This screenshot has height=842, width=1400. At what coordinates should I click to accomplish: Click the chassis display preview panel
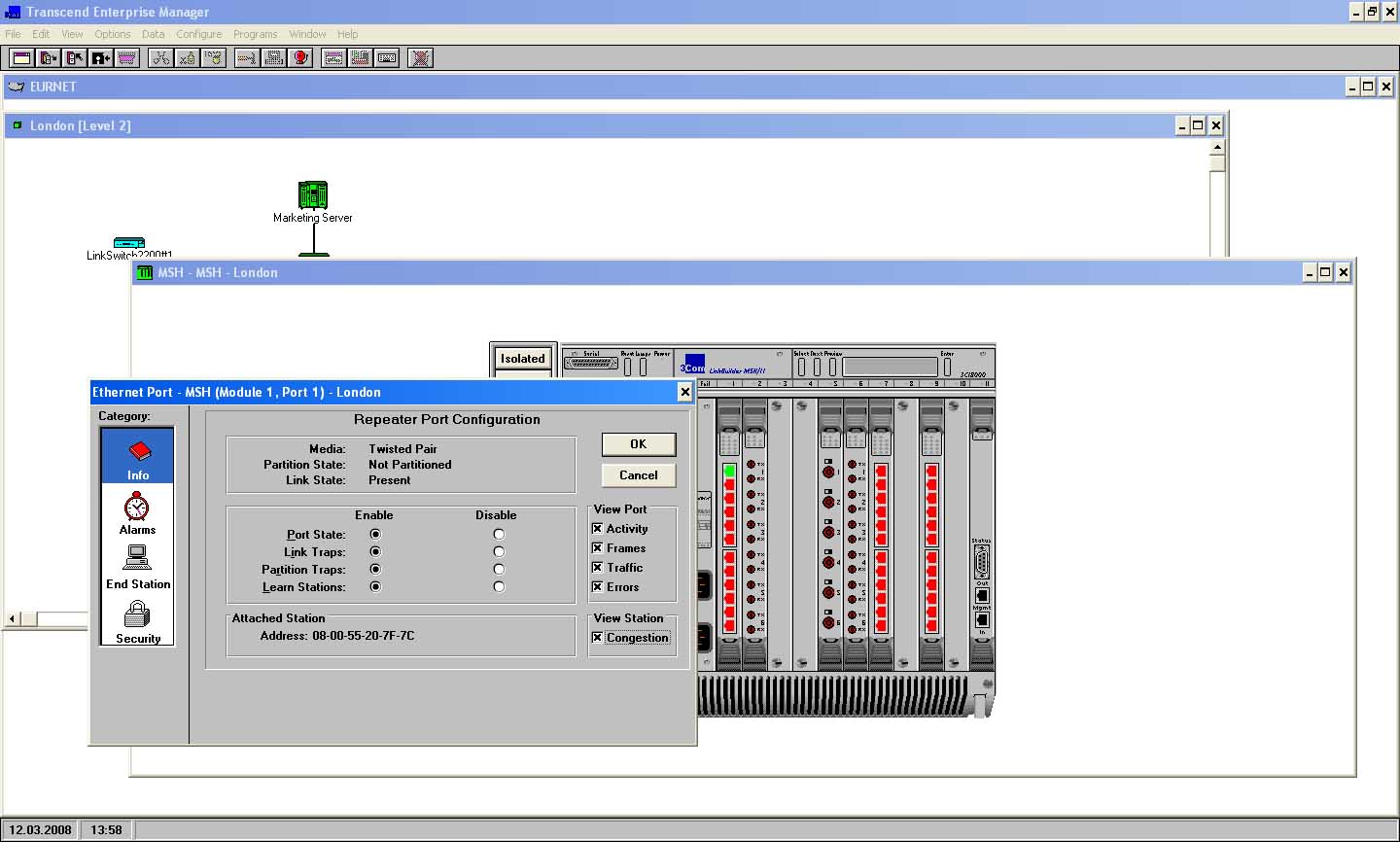pyautogui.click(x=890, y=367)
